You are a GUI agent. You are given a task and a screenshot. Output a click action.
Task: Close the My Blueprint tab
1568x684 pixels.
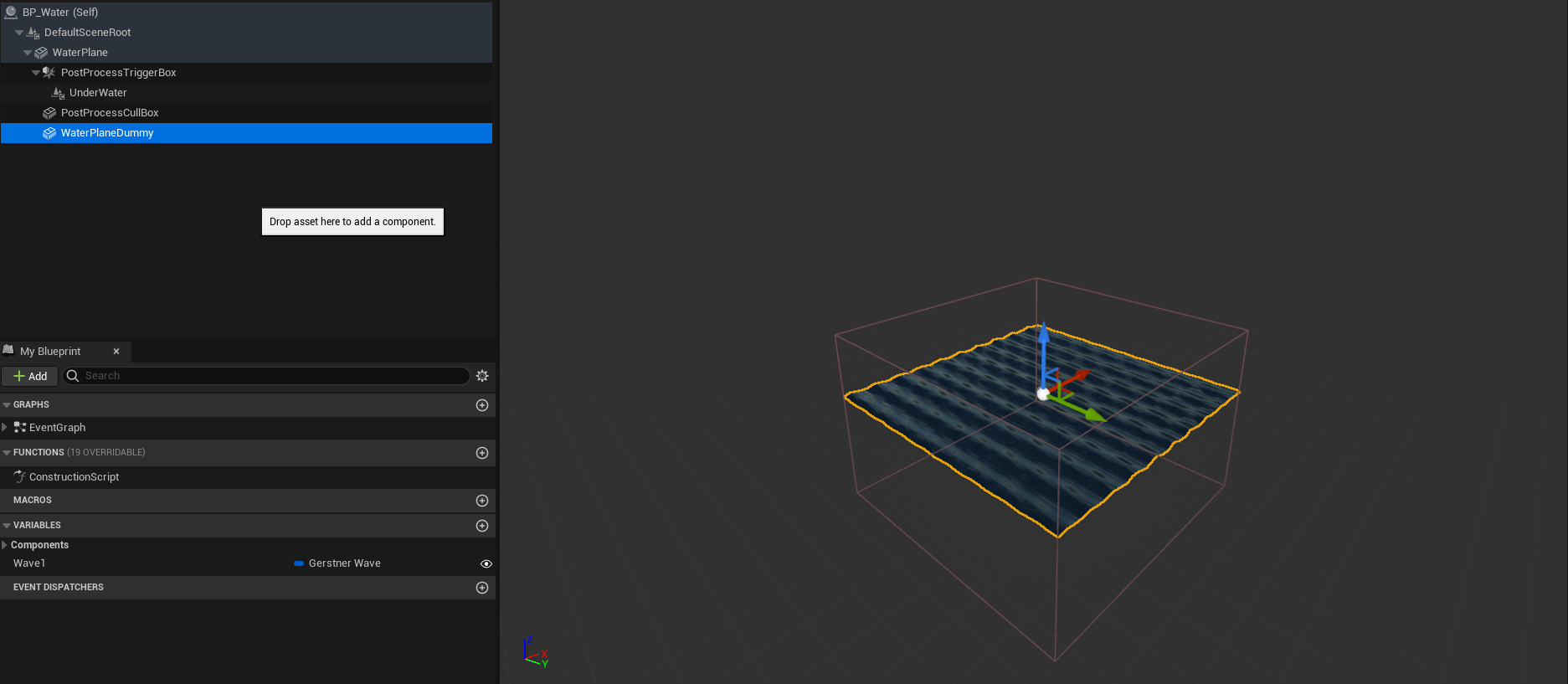(116, 352)
